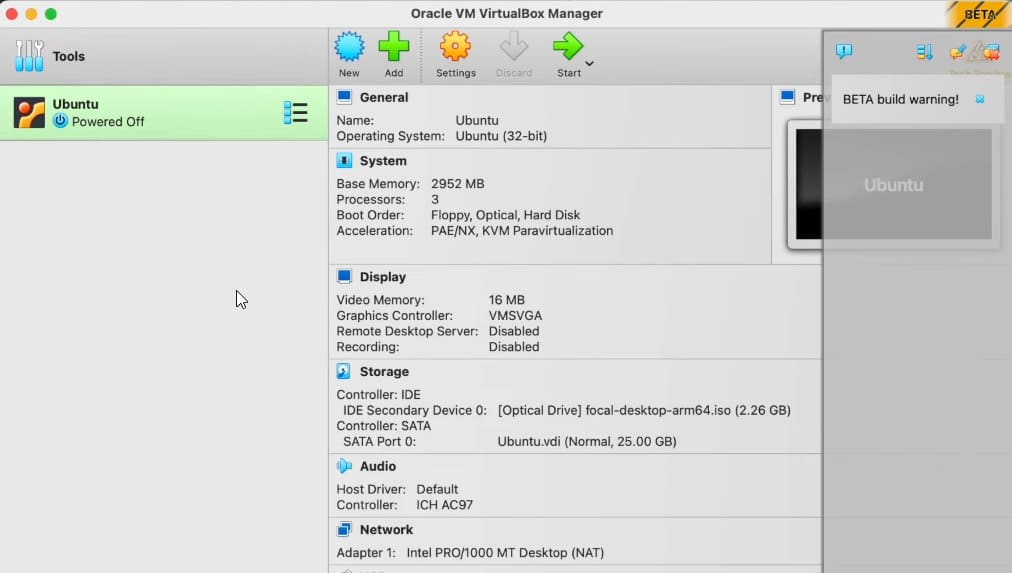Toggle the notification center warning bubble icon
1012x573 pixels.
point(844,51)
